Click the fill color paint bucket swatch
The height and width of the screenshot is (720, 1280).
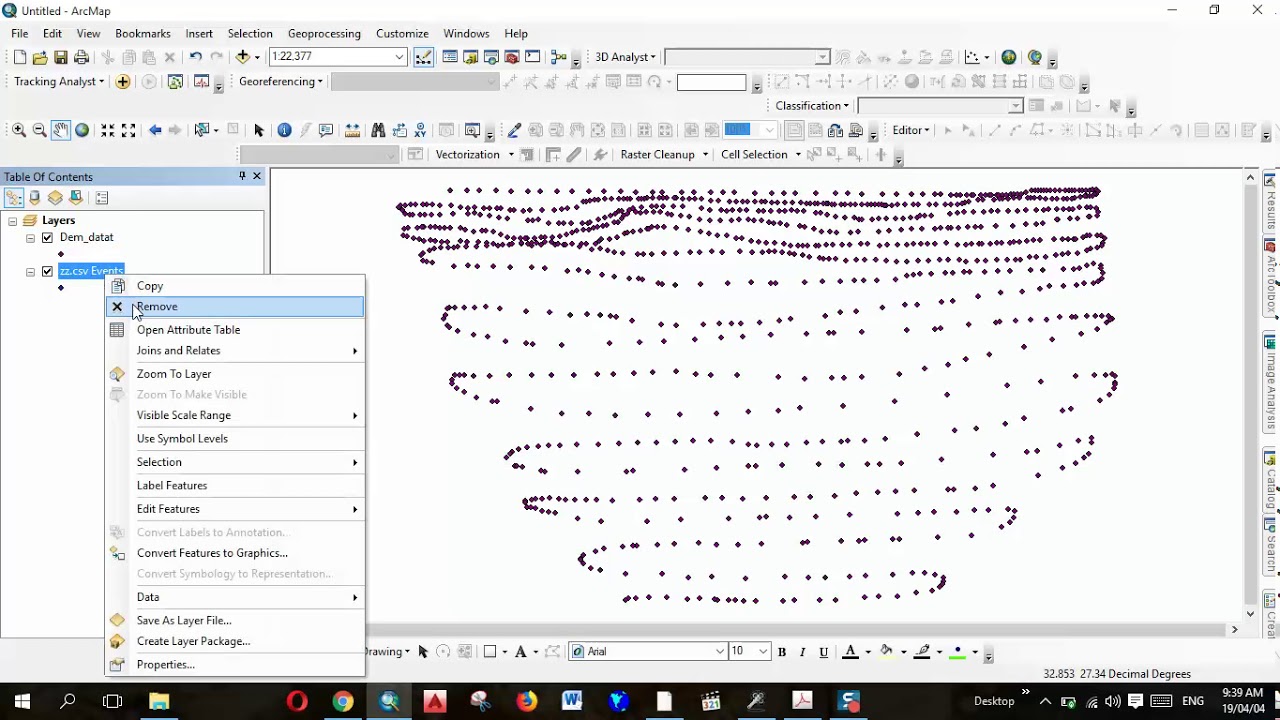click(x=886, y=652)
